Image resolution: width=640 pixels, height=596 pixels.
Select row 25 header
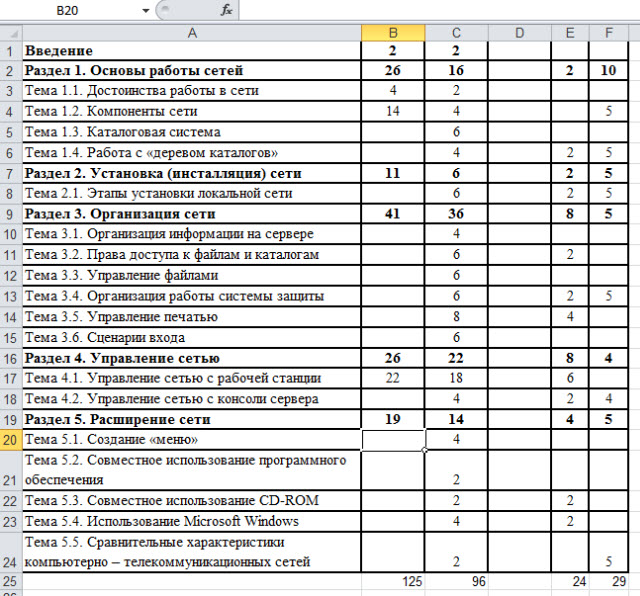click(x=11, y=580)
